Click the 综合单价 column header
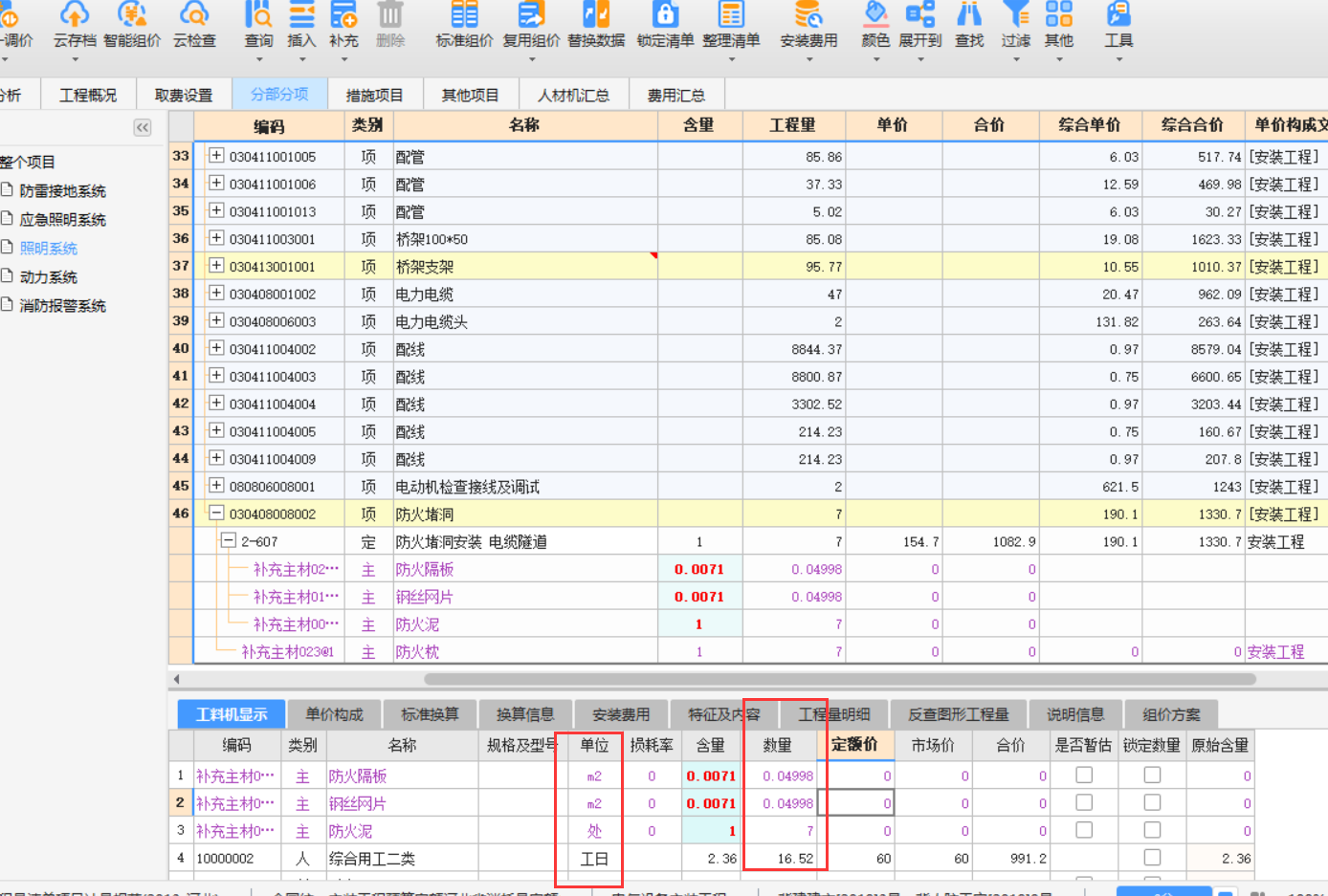This screenshot has height=896, width=1328. pos(1090,125)
